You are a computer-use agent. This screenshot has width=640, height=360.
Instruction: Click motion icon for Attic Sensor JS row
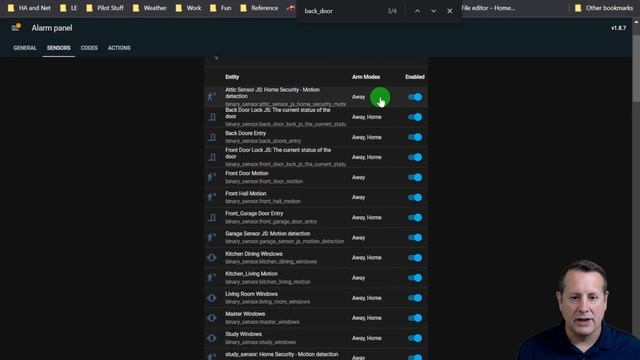pos(212,97)
